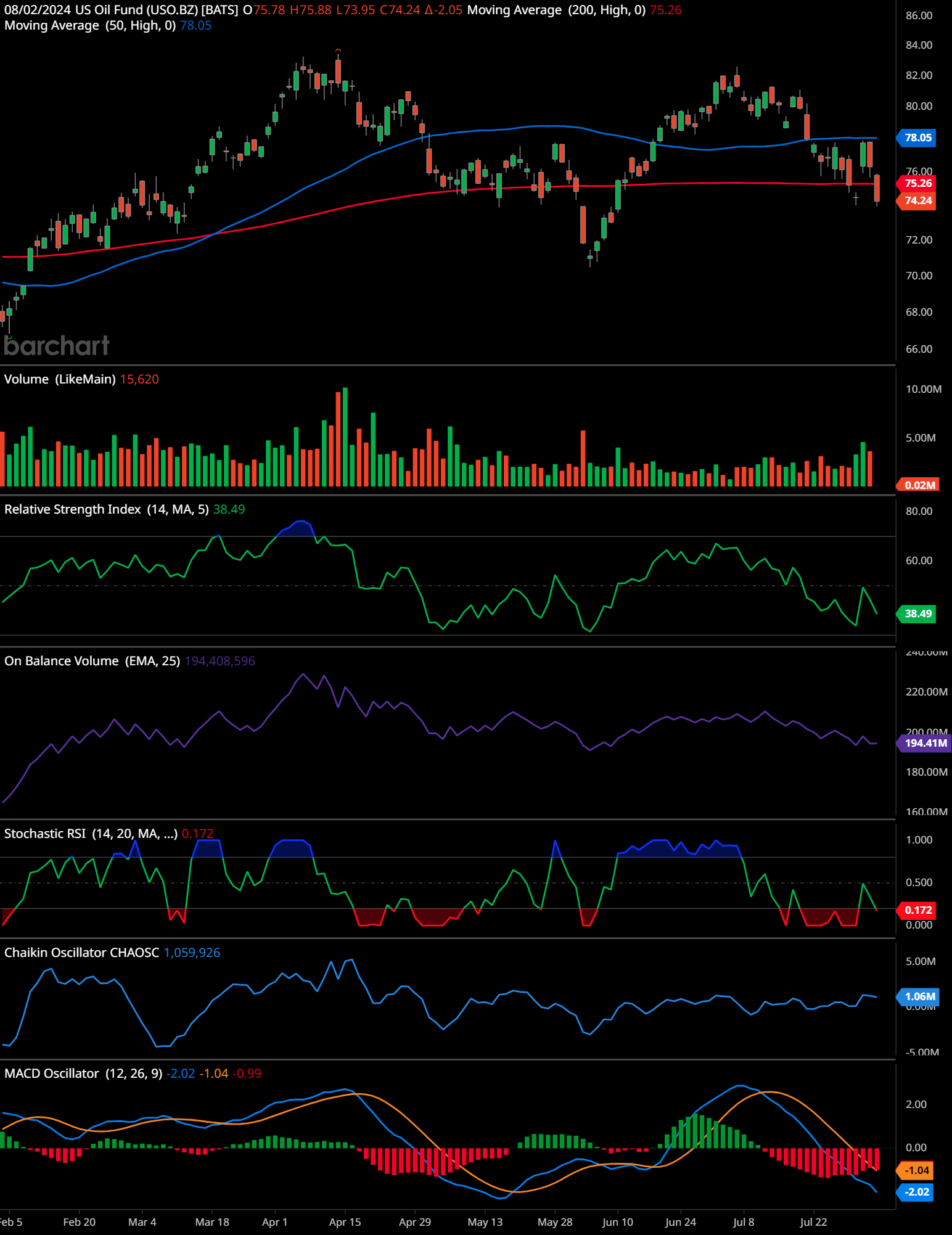This screenshot has width=952, height=1235.
Task: Click the 75.26 red moving average price tag
Action: click(917, 183)
